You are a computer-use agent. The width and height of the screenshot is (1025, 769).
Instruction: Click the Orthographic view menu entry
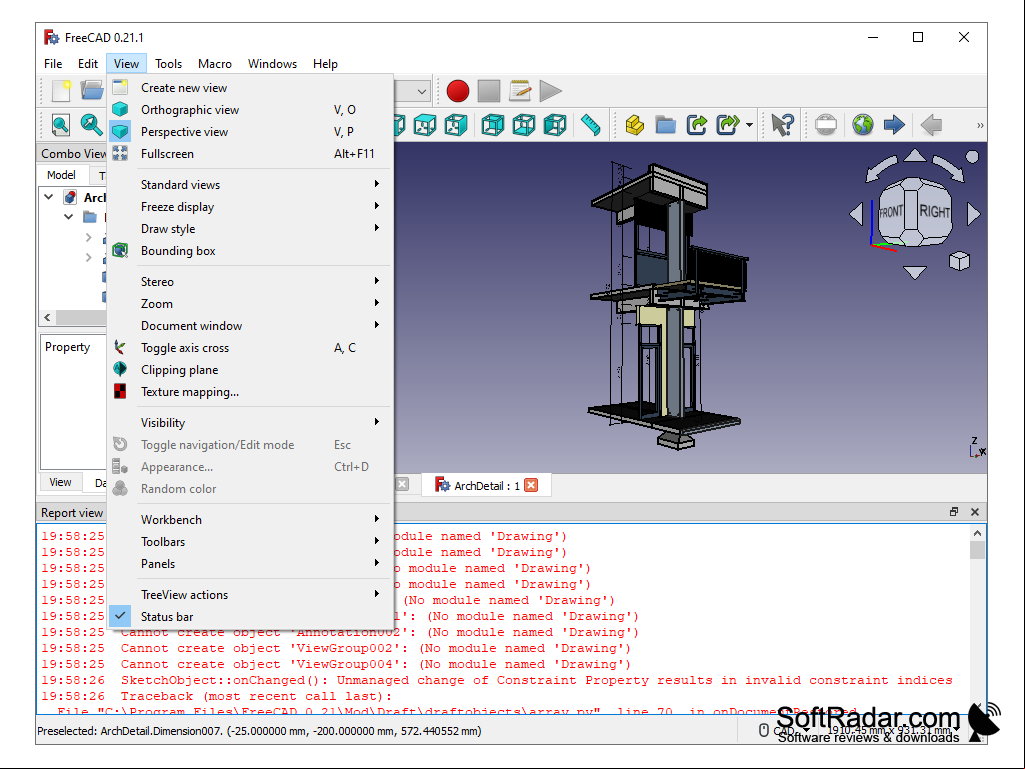coord(250,110)
